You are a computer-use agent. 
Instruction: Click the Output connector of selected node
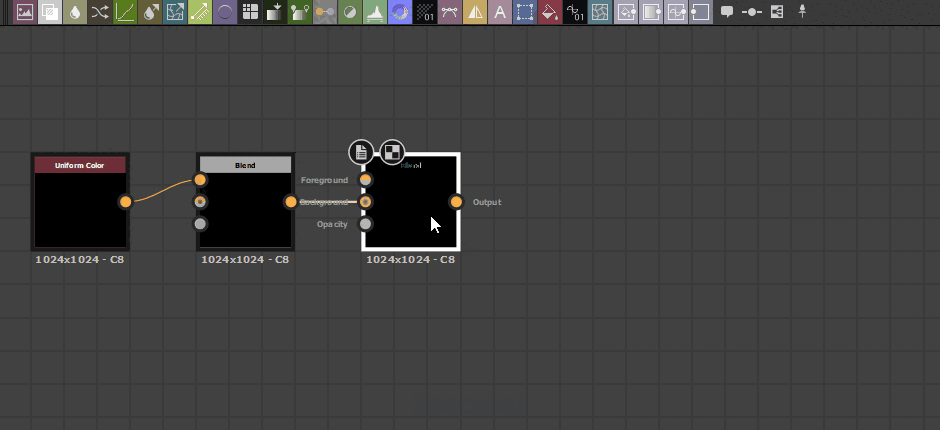pos(456,202)
